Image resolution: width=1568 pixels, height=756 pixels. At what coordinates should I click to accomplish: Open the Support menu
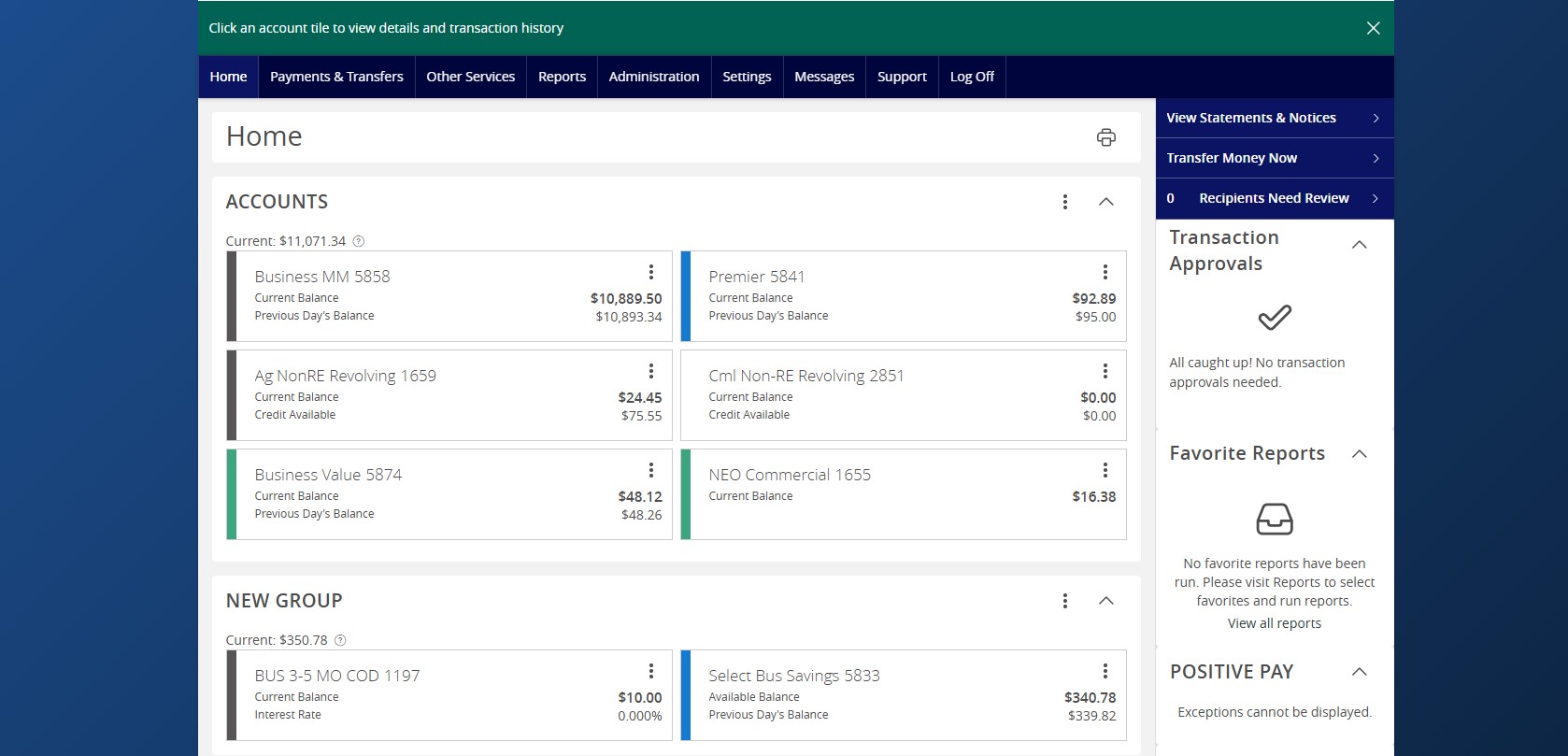902,77
